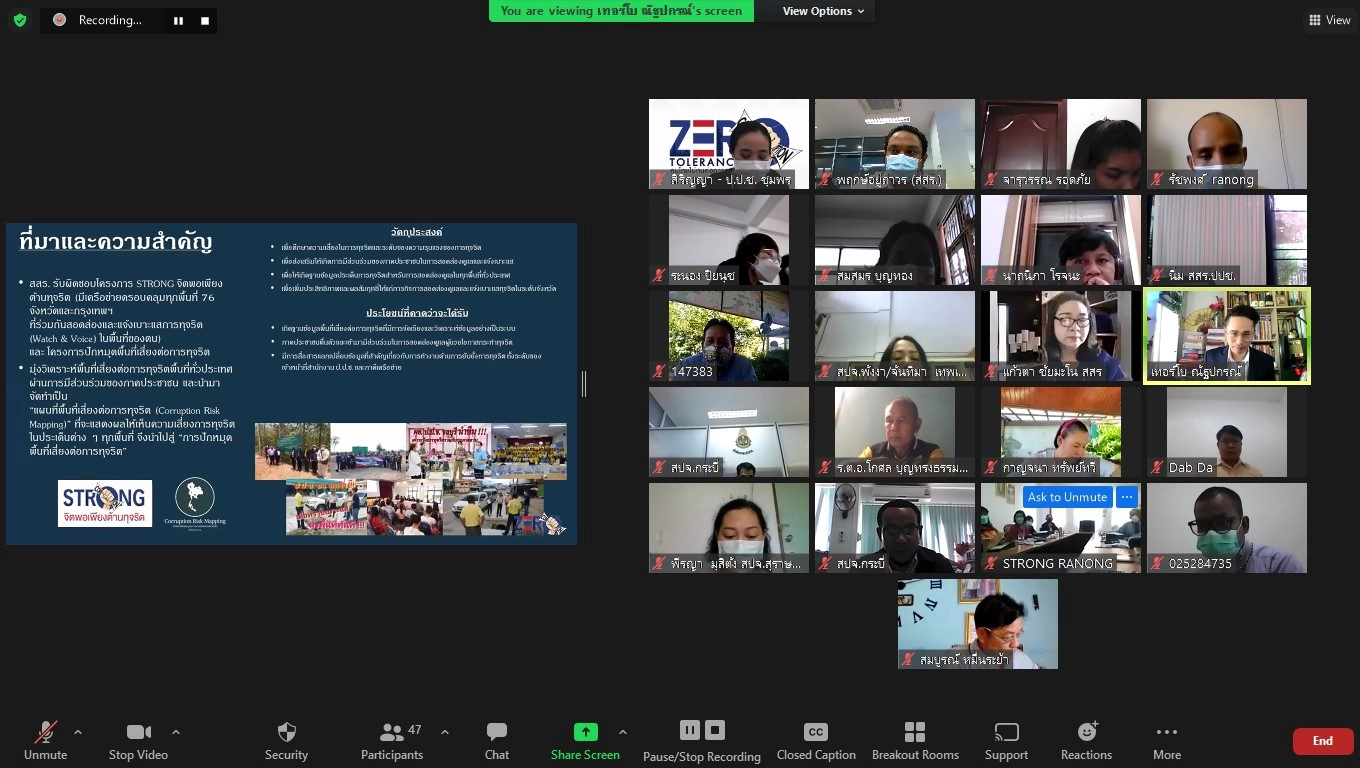This screenshot has width=1360, height=768.
Task: Select the Dab Da participant video tile
Action: (1226, 432)
